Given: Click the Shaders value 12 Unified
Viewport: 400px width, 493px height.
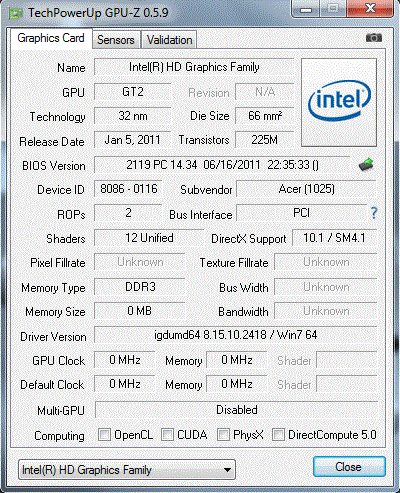Looking at the screenshot, I should [x=149, y=238].
